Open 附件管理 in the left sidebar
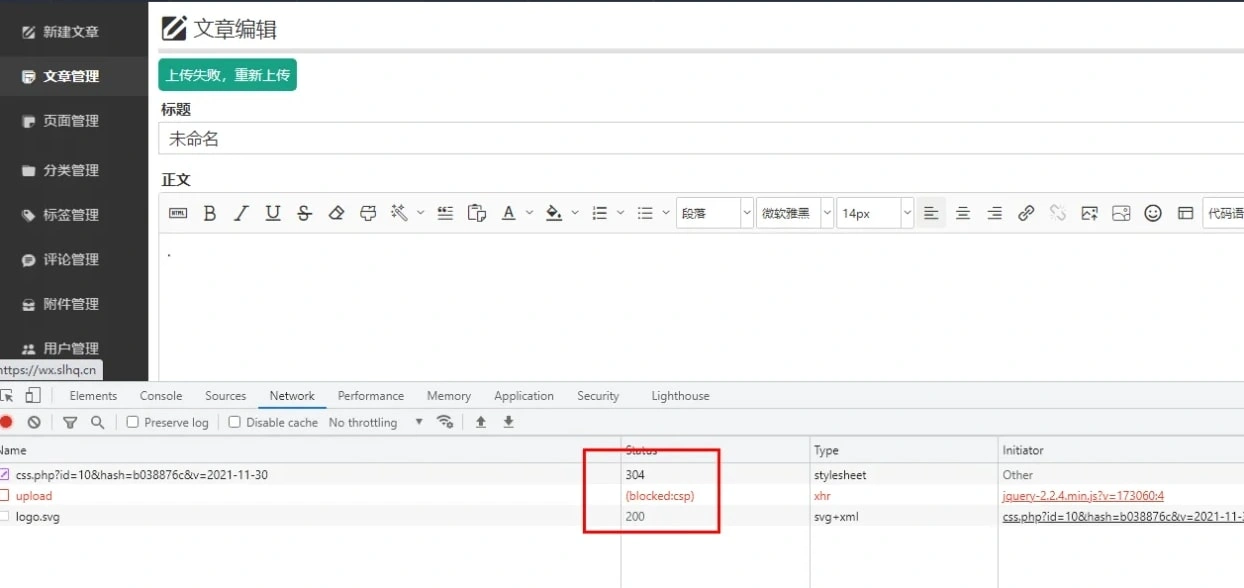The height and width of the screenshot is (588, 1244). [x=70, y=304]
